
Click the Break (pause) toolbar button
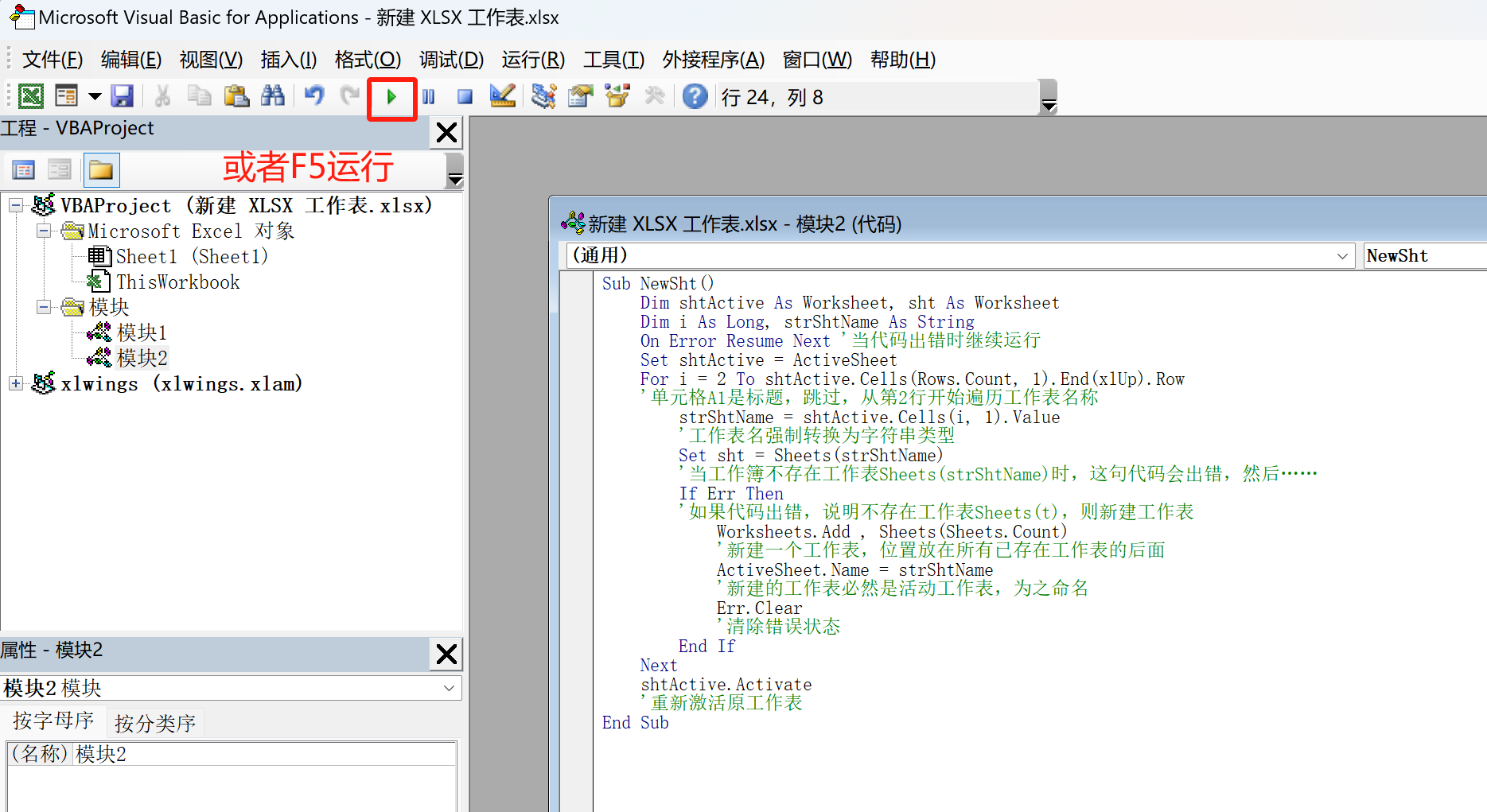tap(429, 97)
